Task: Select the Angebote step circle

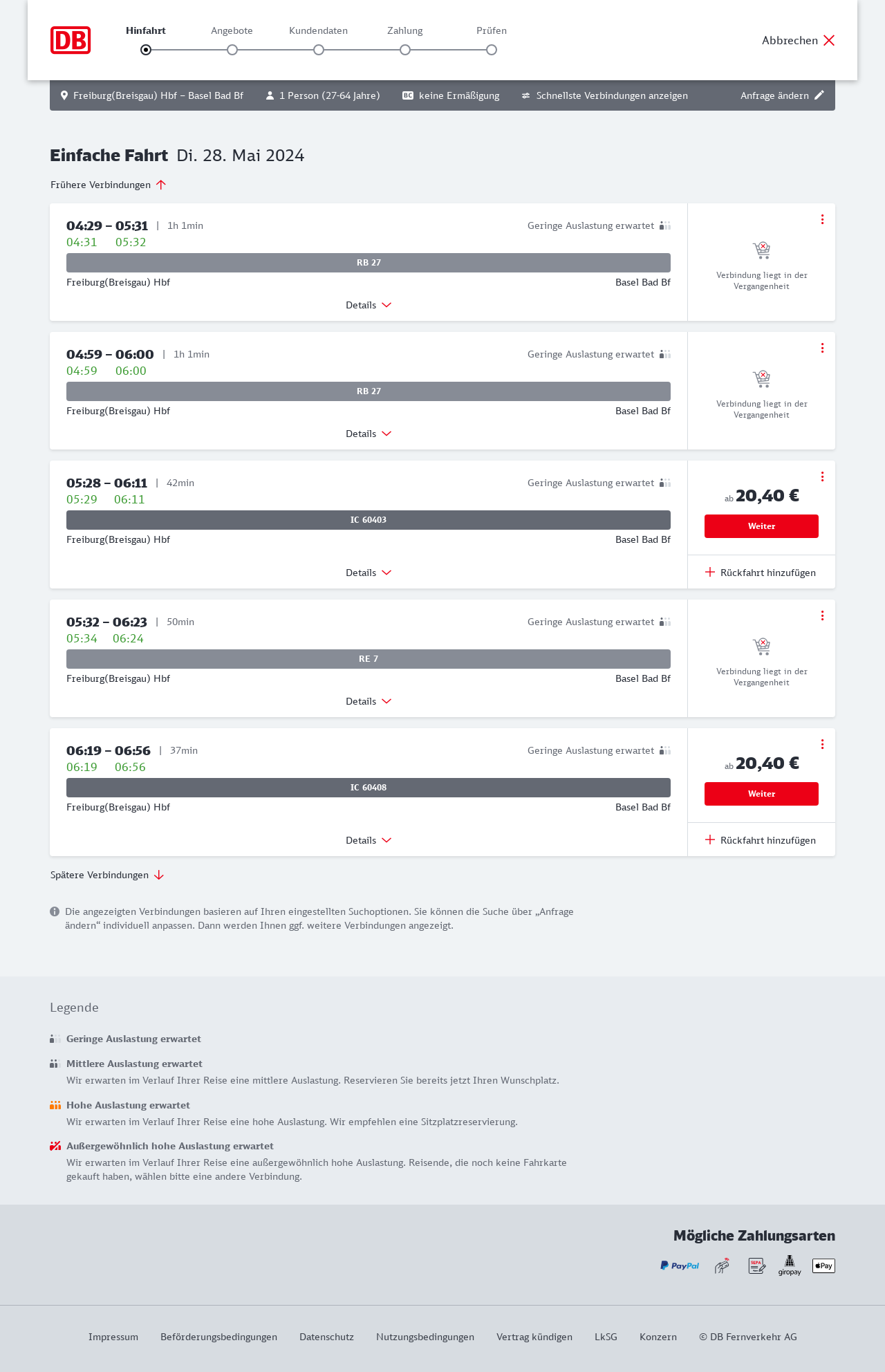Action: tap(232, 50)
